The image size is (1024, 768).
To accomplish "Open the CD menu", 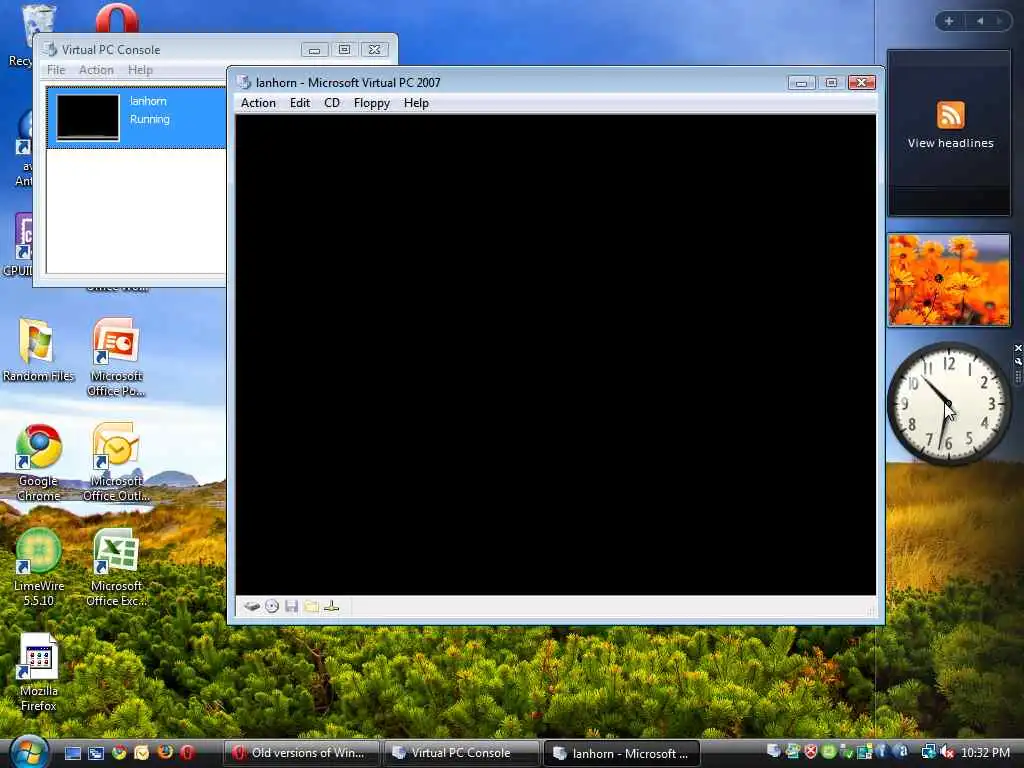I will (x=332, y=103).
